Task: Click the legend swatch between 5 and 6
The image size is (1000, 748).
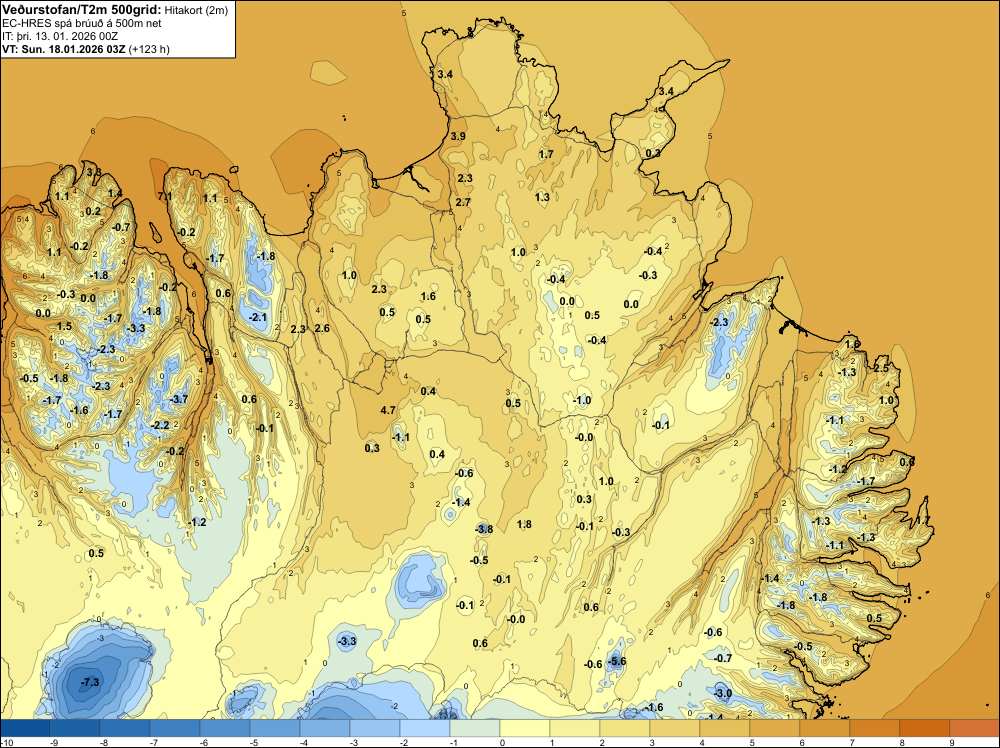Action: [774, 728]
